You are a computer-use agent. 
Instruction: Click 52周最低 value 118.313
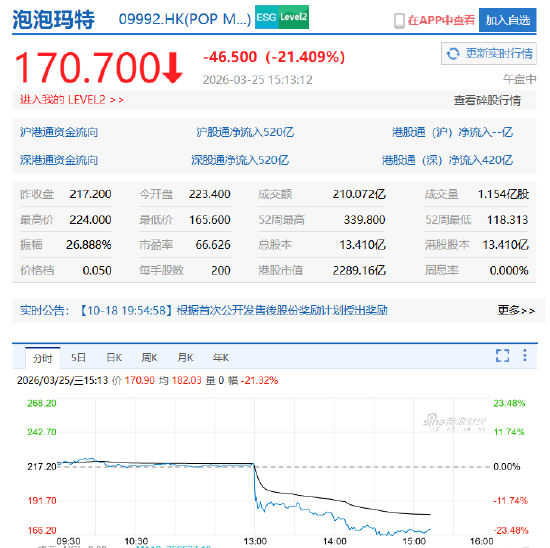[x=507, y=220]
